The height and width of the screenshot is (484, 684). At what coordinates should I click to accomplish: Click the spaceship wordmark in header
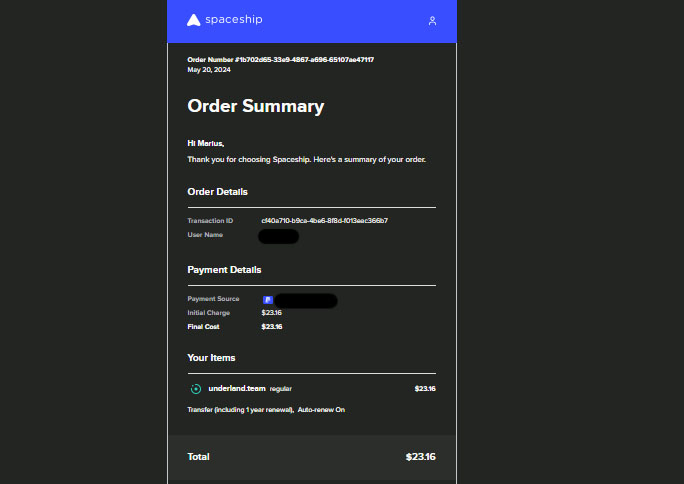(231, 20)
